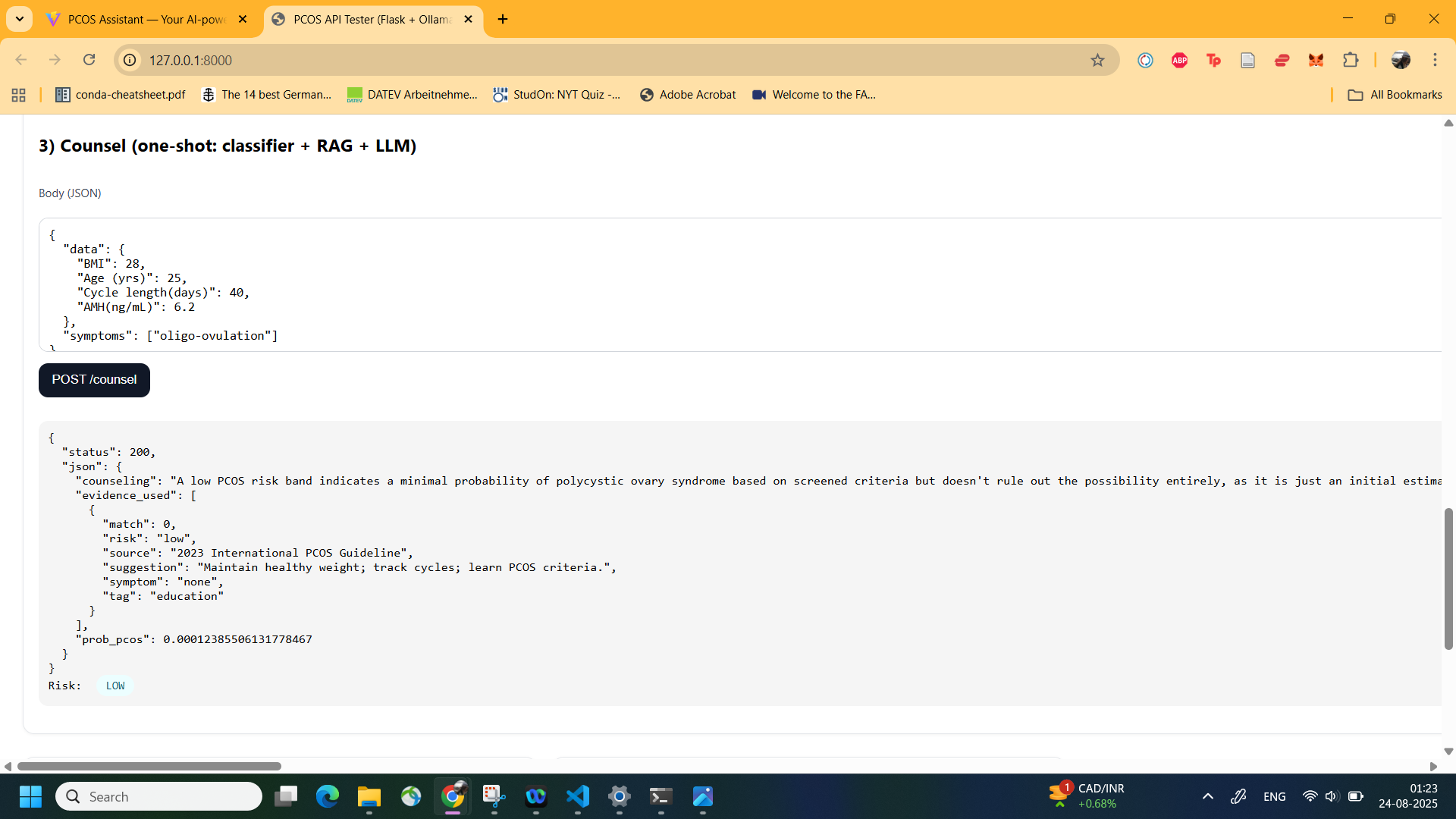The image size is (1456, 819).
Task: Open the Chrome profile avatar
Action: click(x=1401, y=60)
